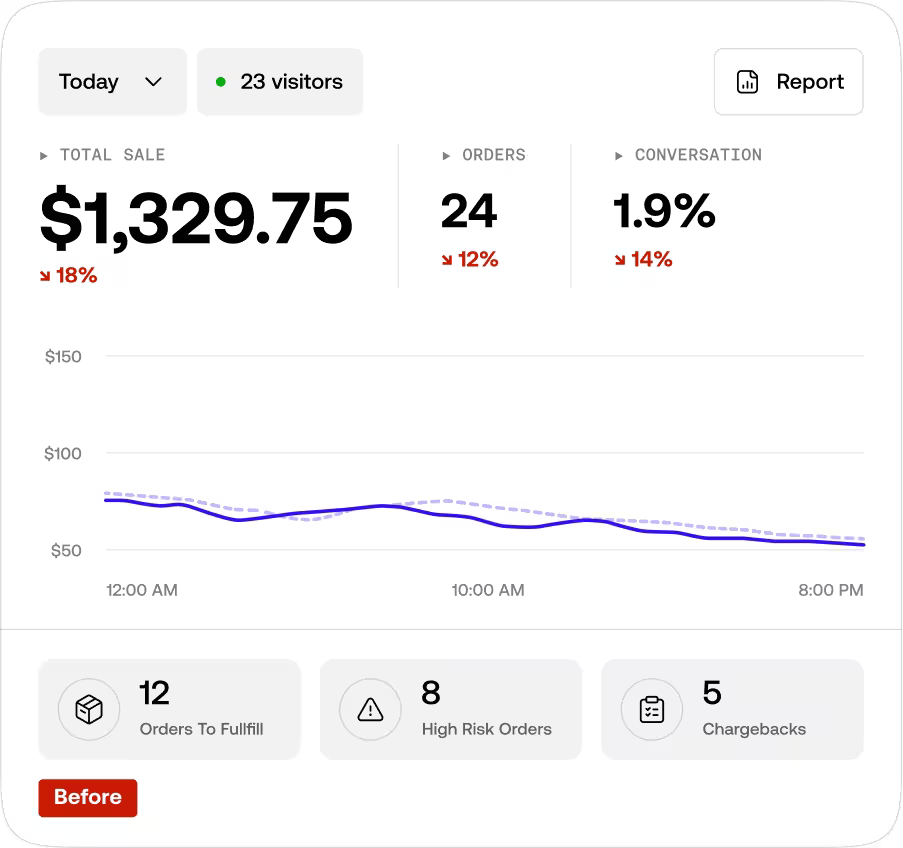Click the red Before badge
Viewport: 903px width, 848px height.
click(x=88, y=798)
